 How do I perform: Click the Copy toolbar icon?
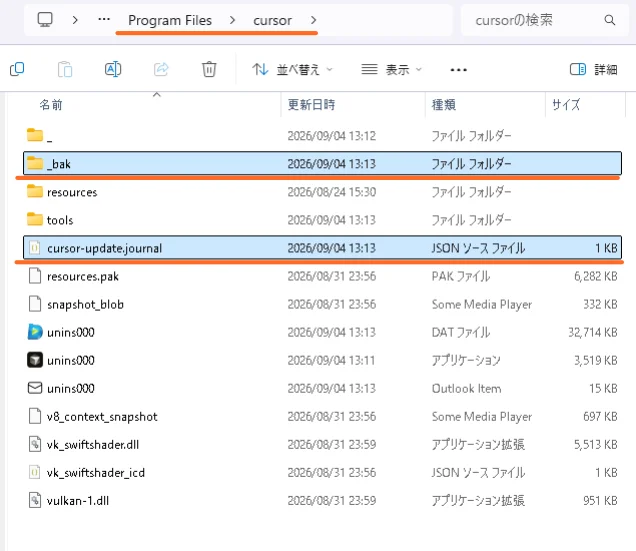point(17,69)
